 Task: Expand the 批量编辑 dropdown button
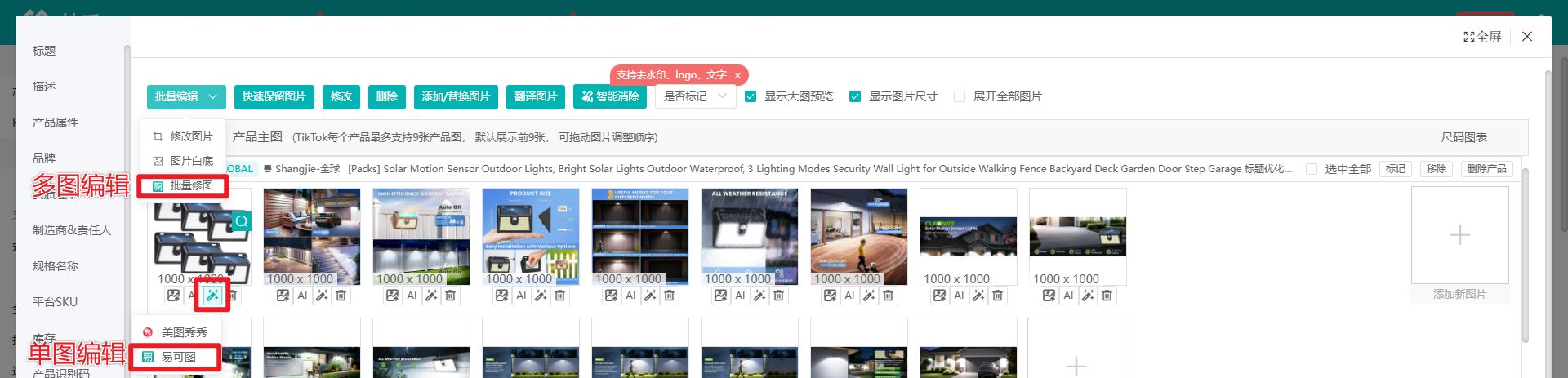tap(187, 96)
